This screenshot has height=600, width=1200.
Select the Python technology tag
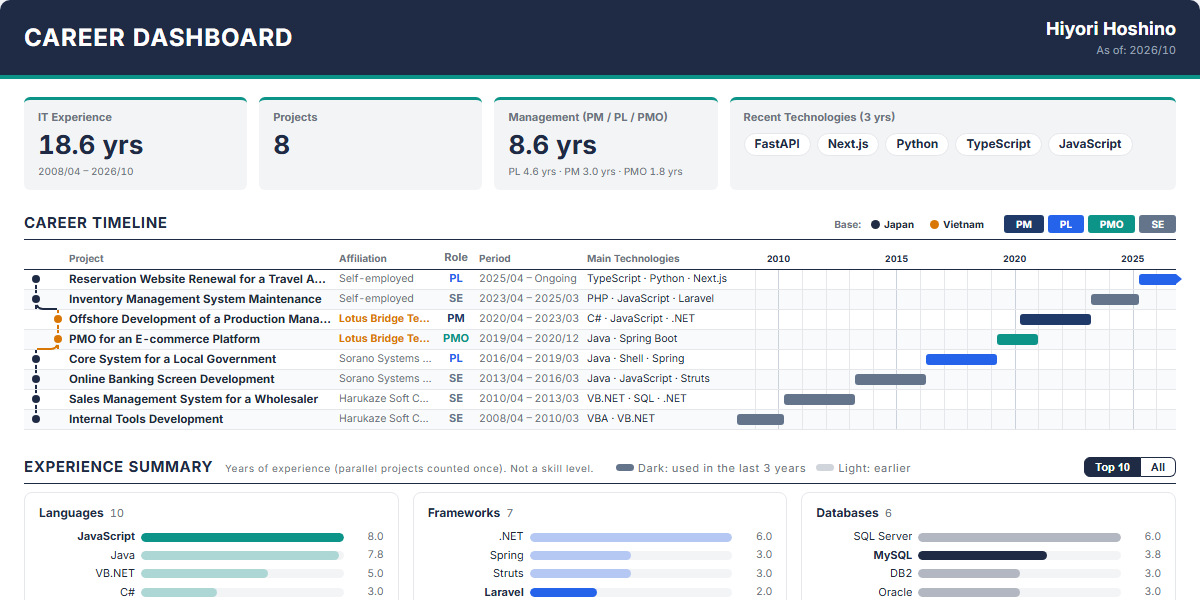click(x=917, y=144)
